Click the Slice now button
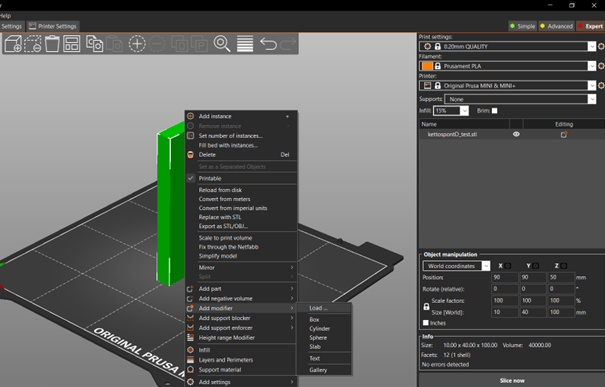 coord(512,380)
